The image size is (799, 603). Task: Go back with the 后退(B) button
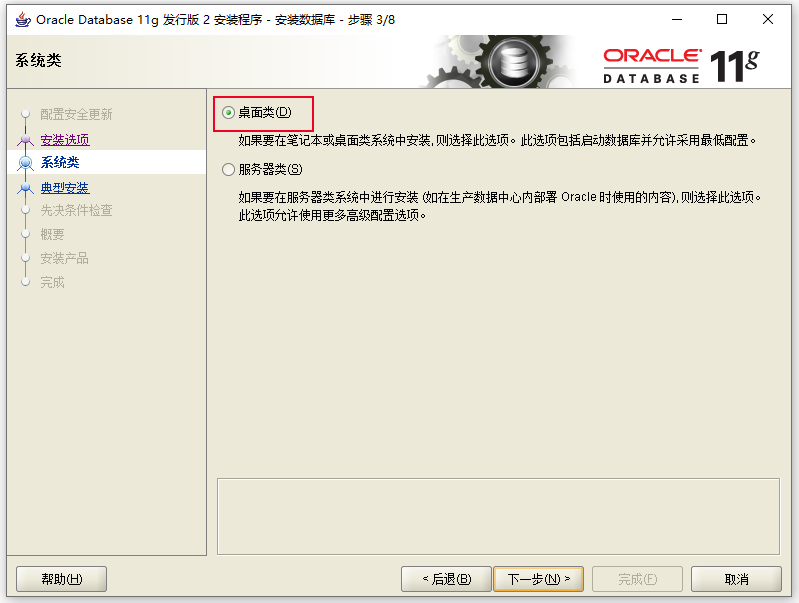click(x=446, y=579)
